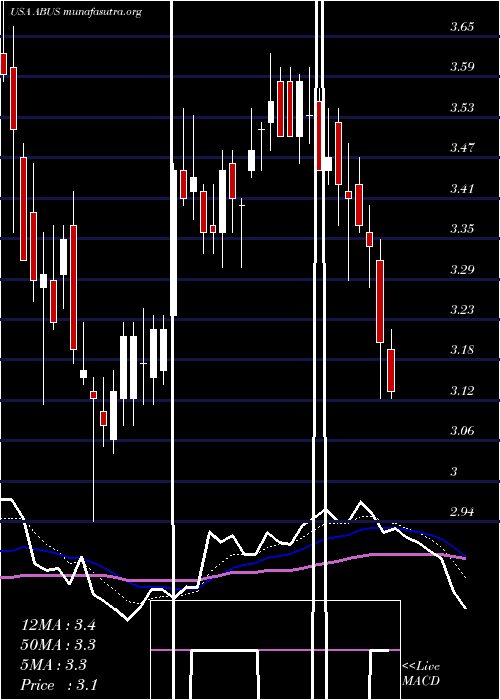Click the 2.94 price axis label
The image size is (500, 700).
coord(462,512)
